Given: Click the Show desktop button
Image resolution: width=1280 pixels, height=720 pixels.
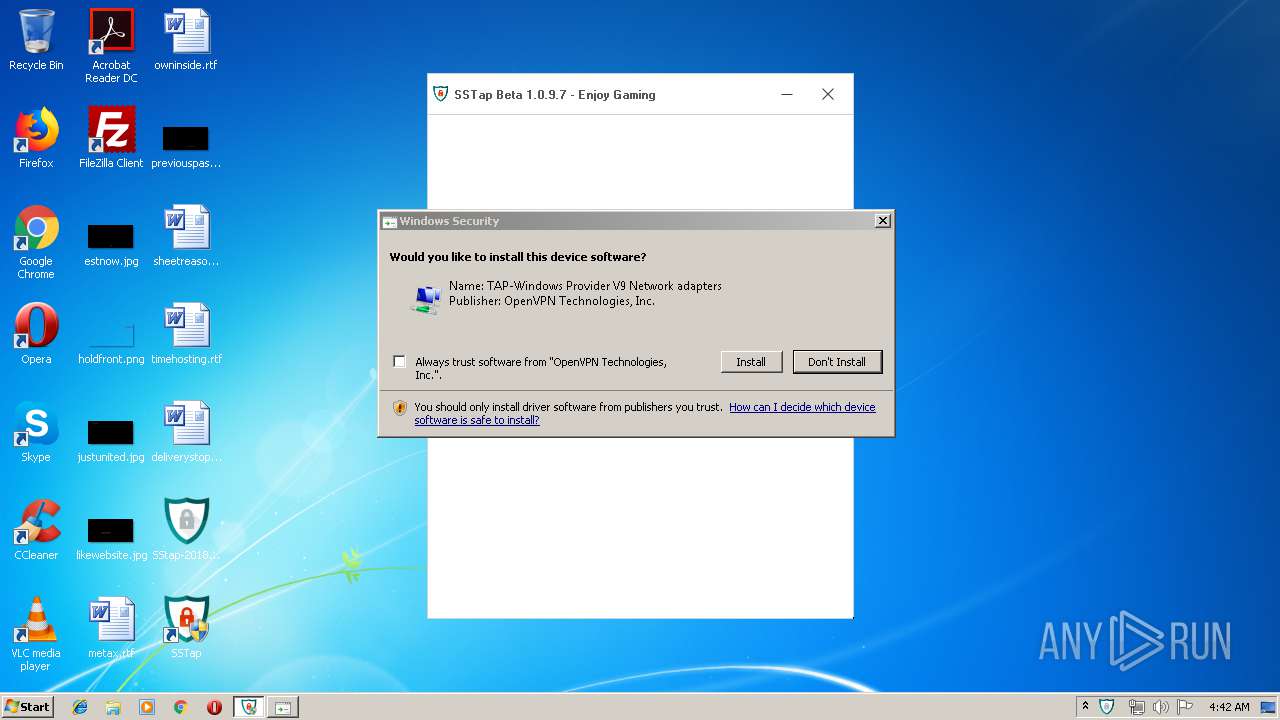Looking at the screenshot, I should coord(1270,707).
